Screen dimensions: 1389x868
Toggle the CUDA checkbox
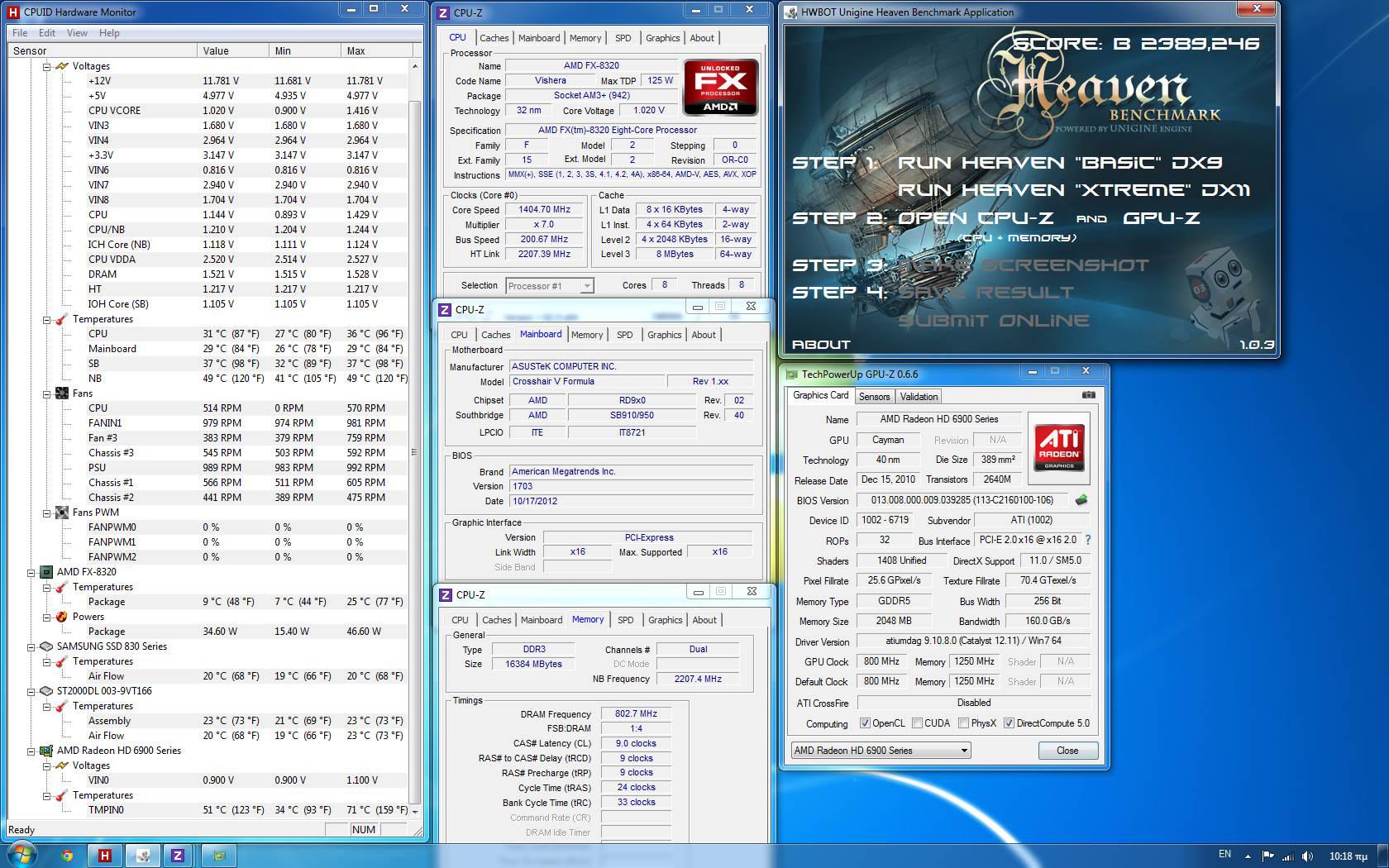pos(917,723)
